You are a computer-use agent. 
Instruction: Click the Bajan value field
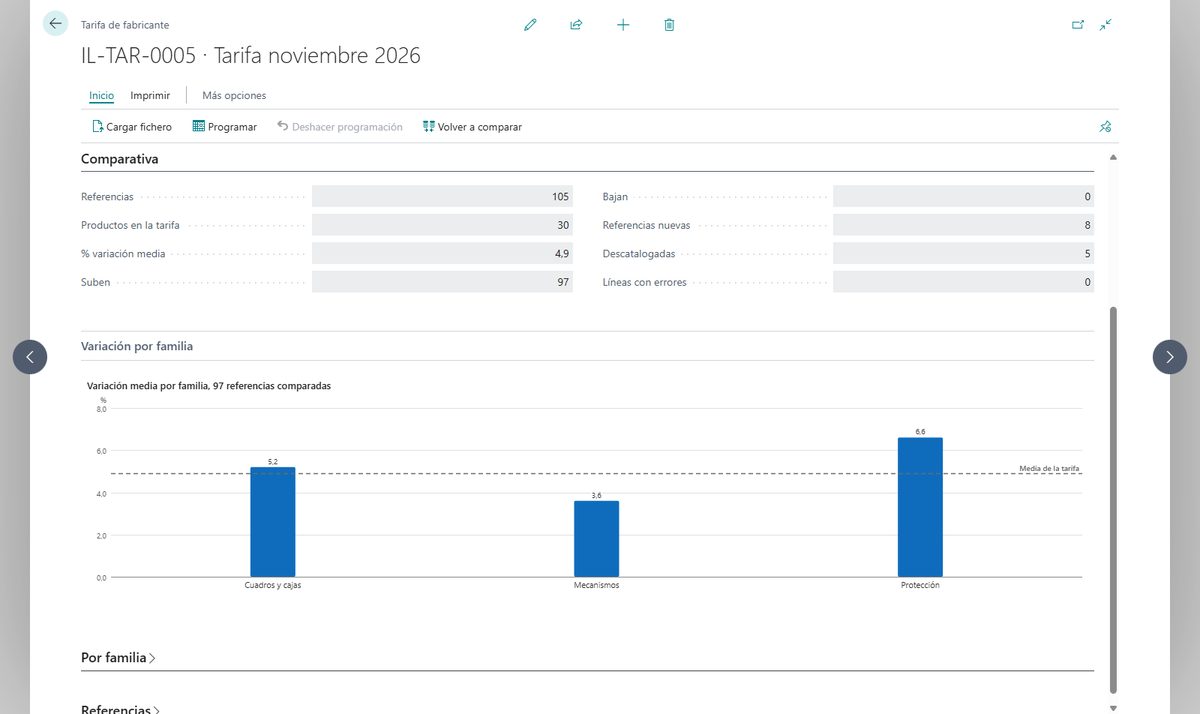(963, 197)
